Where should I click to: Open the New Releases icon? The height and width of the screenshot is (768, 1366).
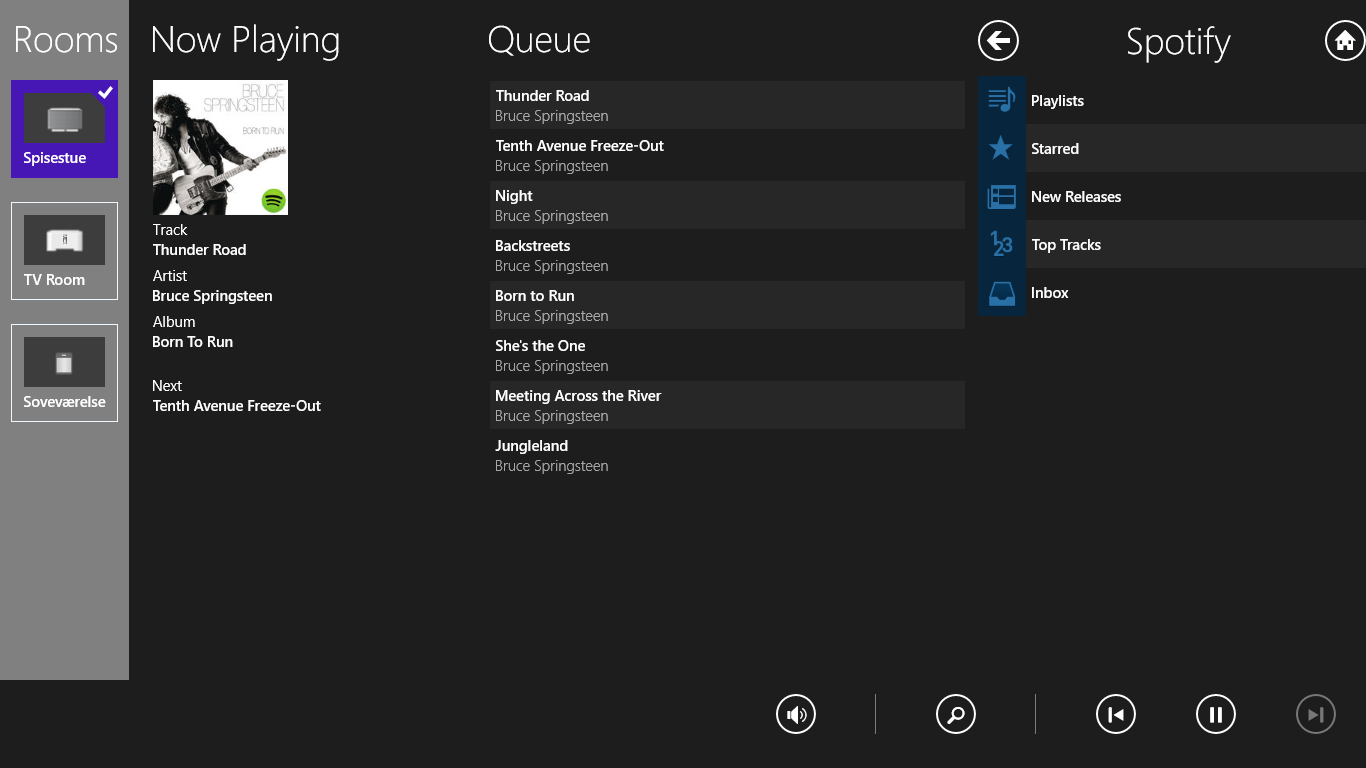tap(1001, 196)
